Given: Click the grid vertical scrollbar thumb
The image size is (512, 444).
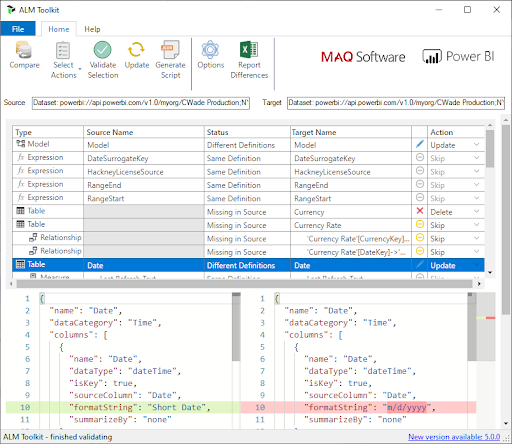Looking at the screenshot, I should click(490, 149).
